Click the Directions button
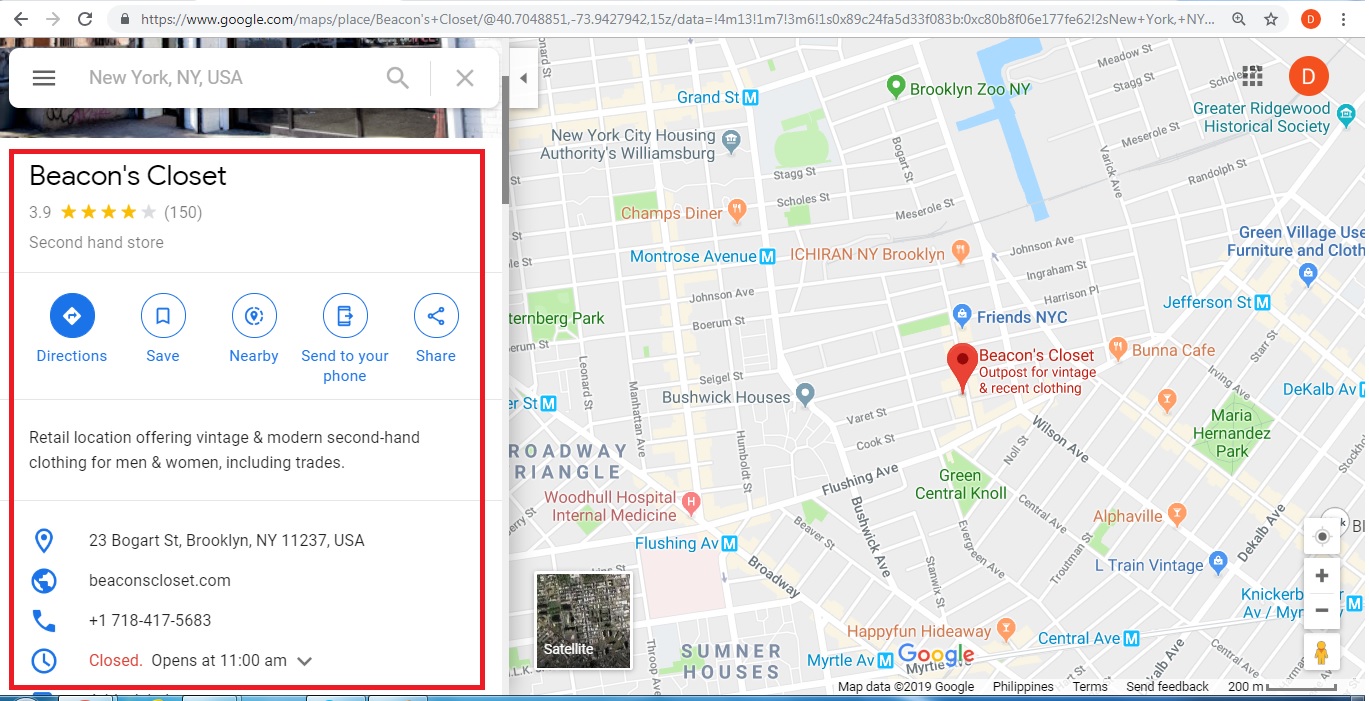 pos(72,329)
